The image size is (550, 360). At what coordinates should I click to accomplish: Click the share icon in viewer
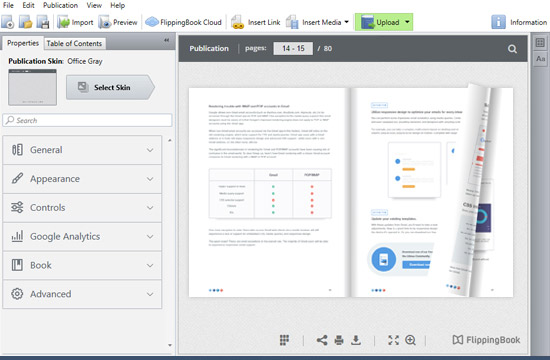322,340
